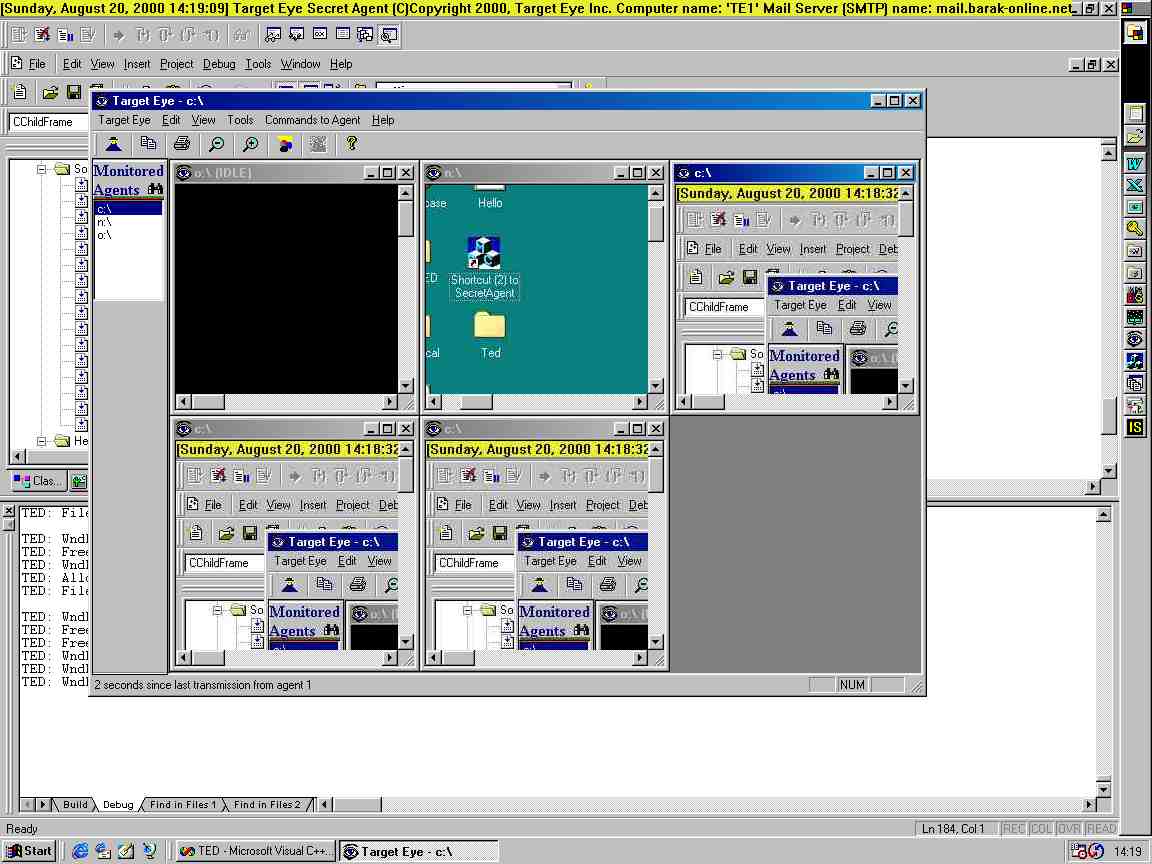Select agent o:\ in Monitored Agents list
Screen dimensions: 1152x864
coord(128,235)
